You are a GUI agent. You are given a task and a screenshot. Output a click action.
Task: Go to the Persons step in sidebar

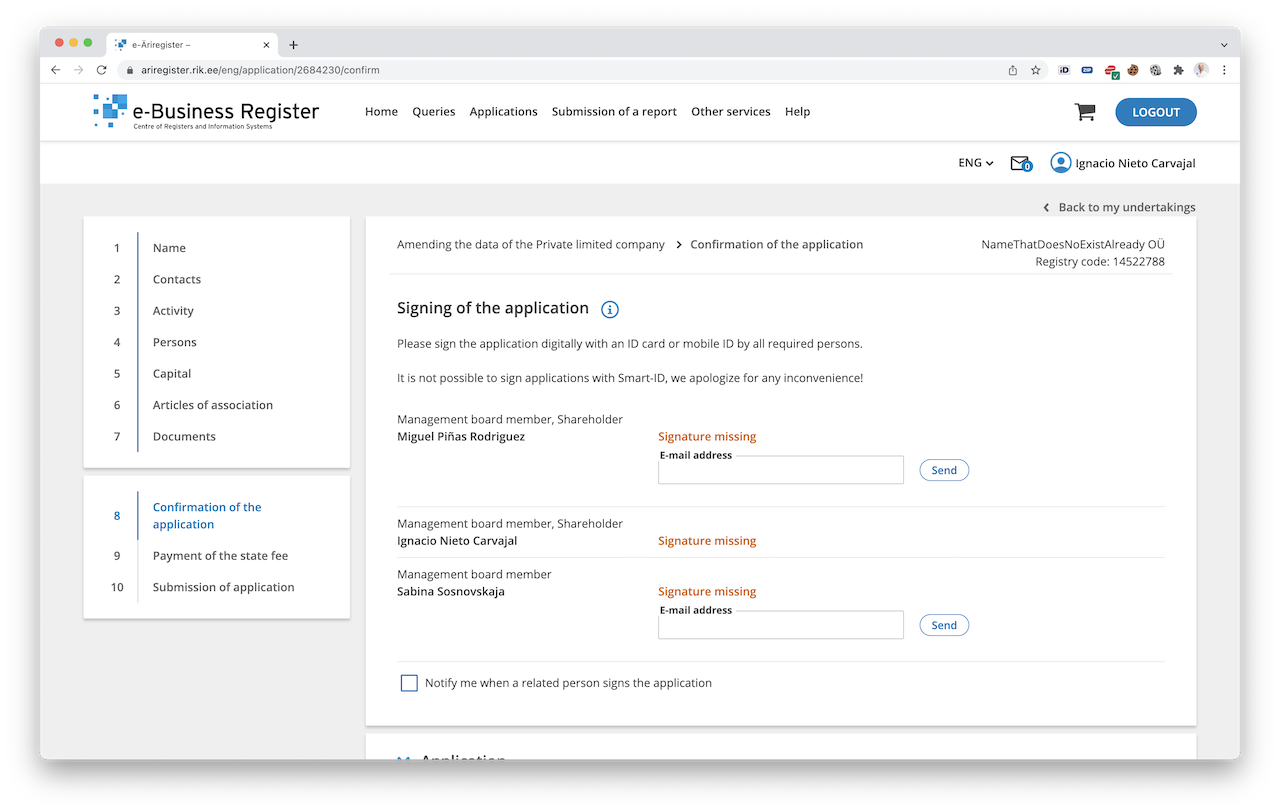pyautogui.click(x=174, y=342)
